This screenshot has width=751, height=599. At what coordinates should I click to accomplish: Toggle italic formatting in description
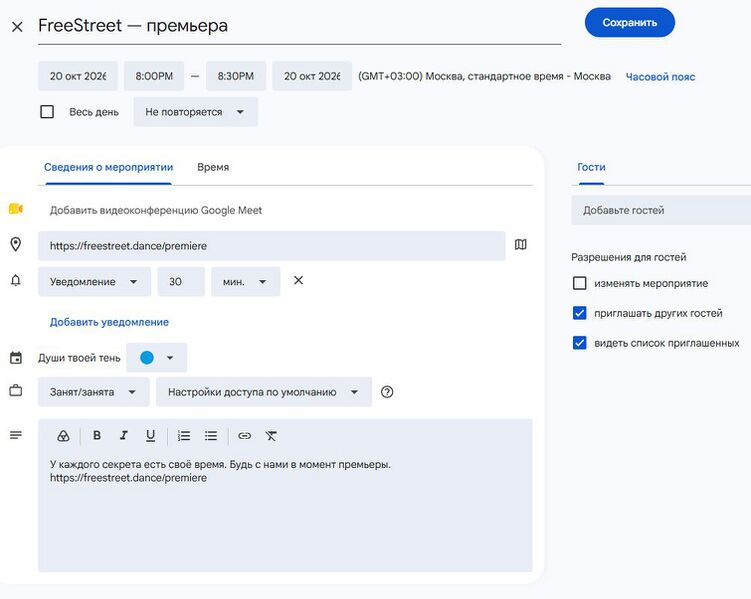tap(124, 435)
